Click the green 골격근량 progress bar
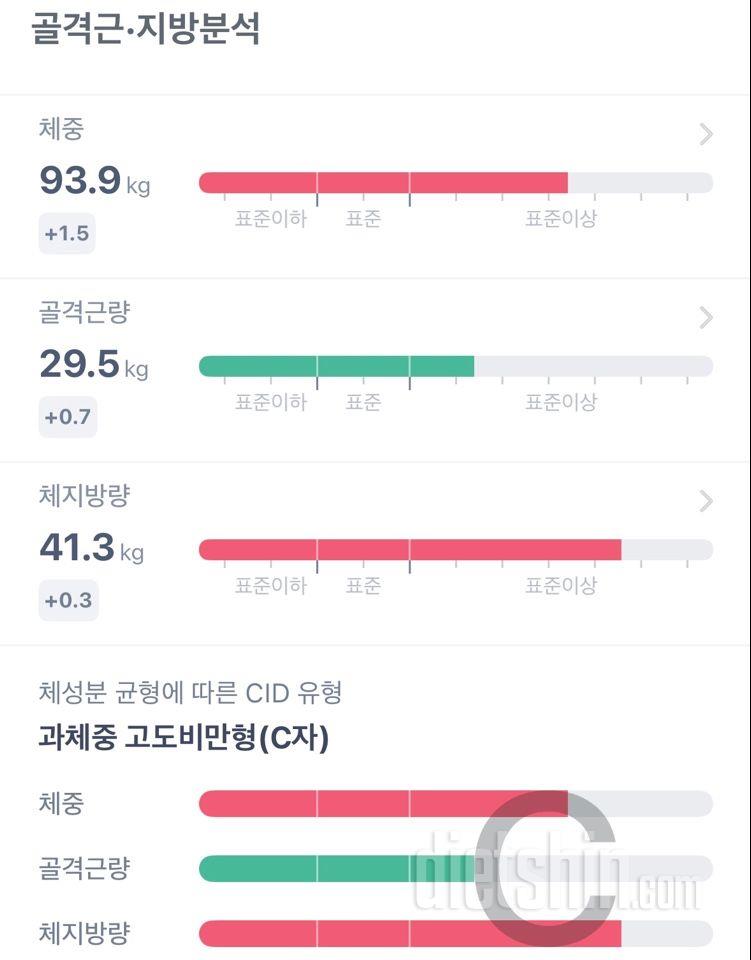The image size is (751, 960). point(336,366)
